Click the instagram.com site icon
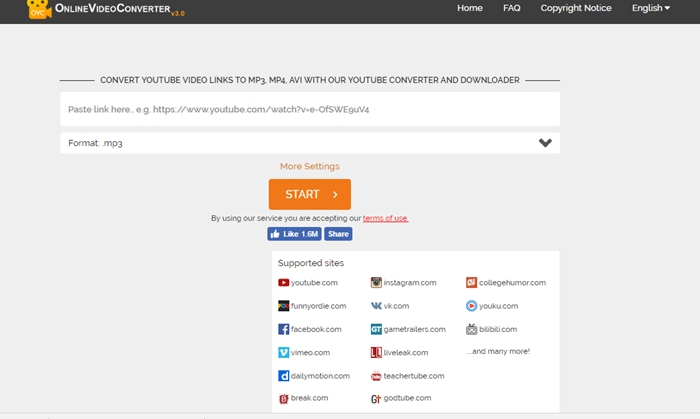The height and width of the screenshot is (419, 700). (376, 282)
